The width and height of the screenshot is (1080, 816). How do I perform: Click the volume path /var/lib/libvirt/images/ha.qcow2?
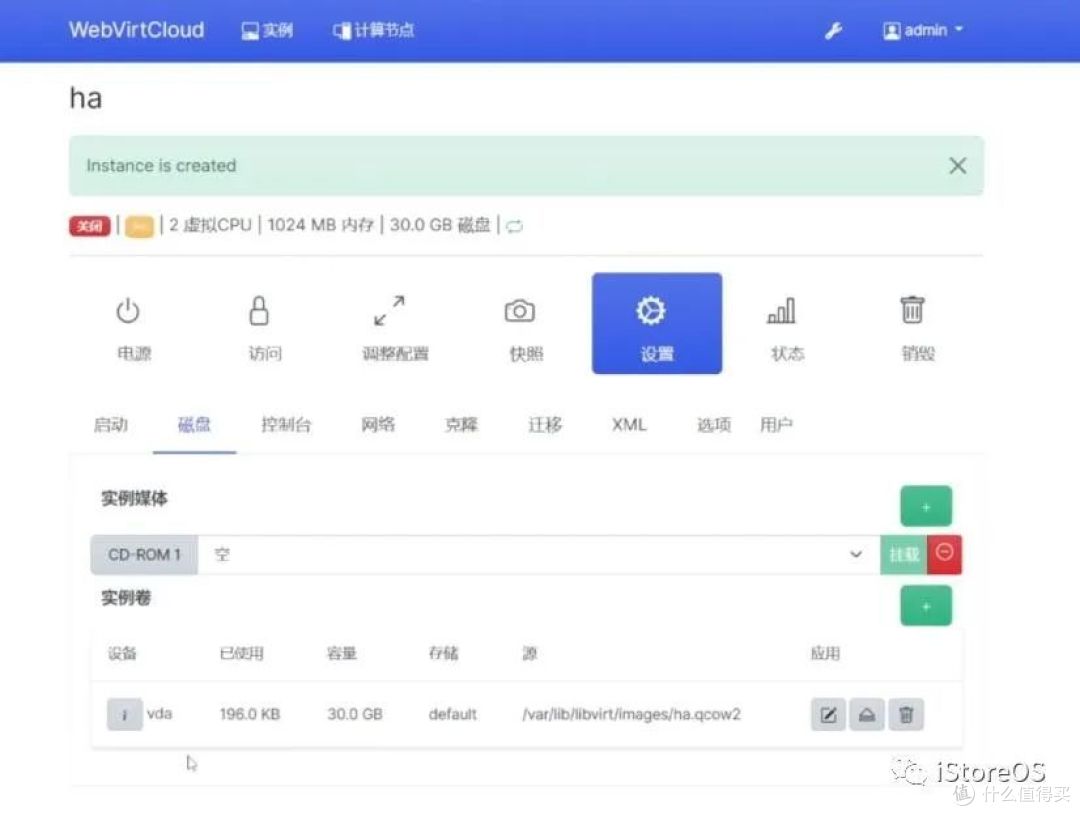(632, 715)
